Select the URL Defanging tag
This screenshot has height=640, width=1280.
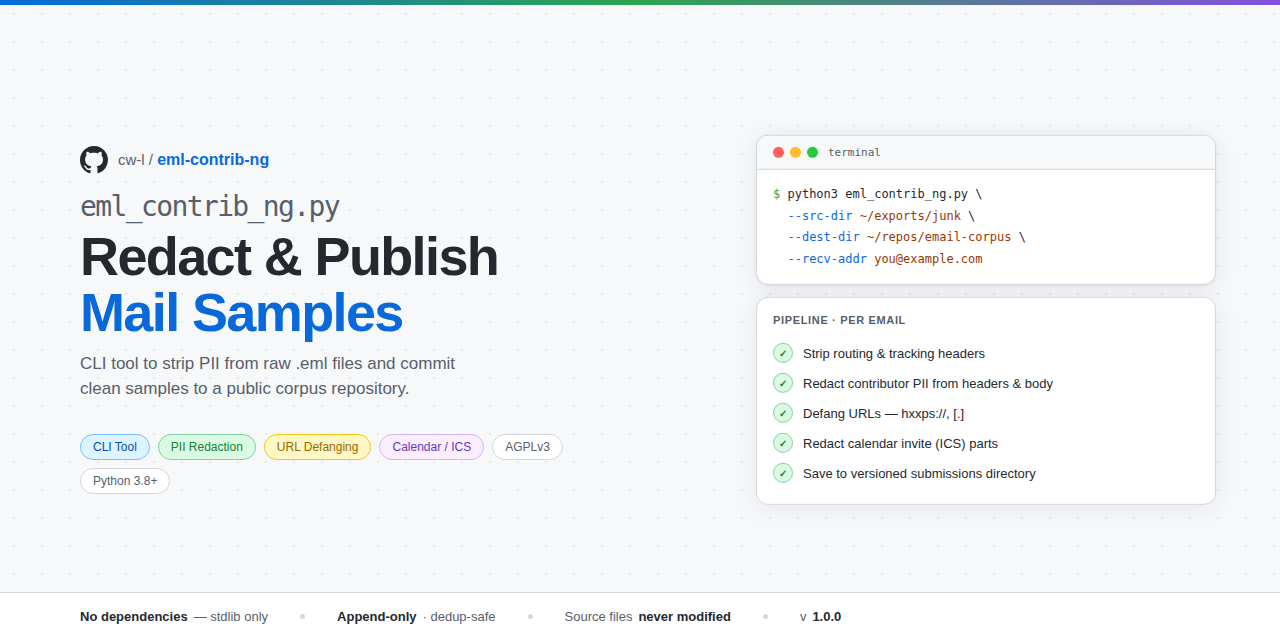pyautogui.click(x=317, y=447)
